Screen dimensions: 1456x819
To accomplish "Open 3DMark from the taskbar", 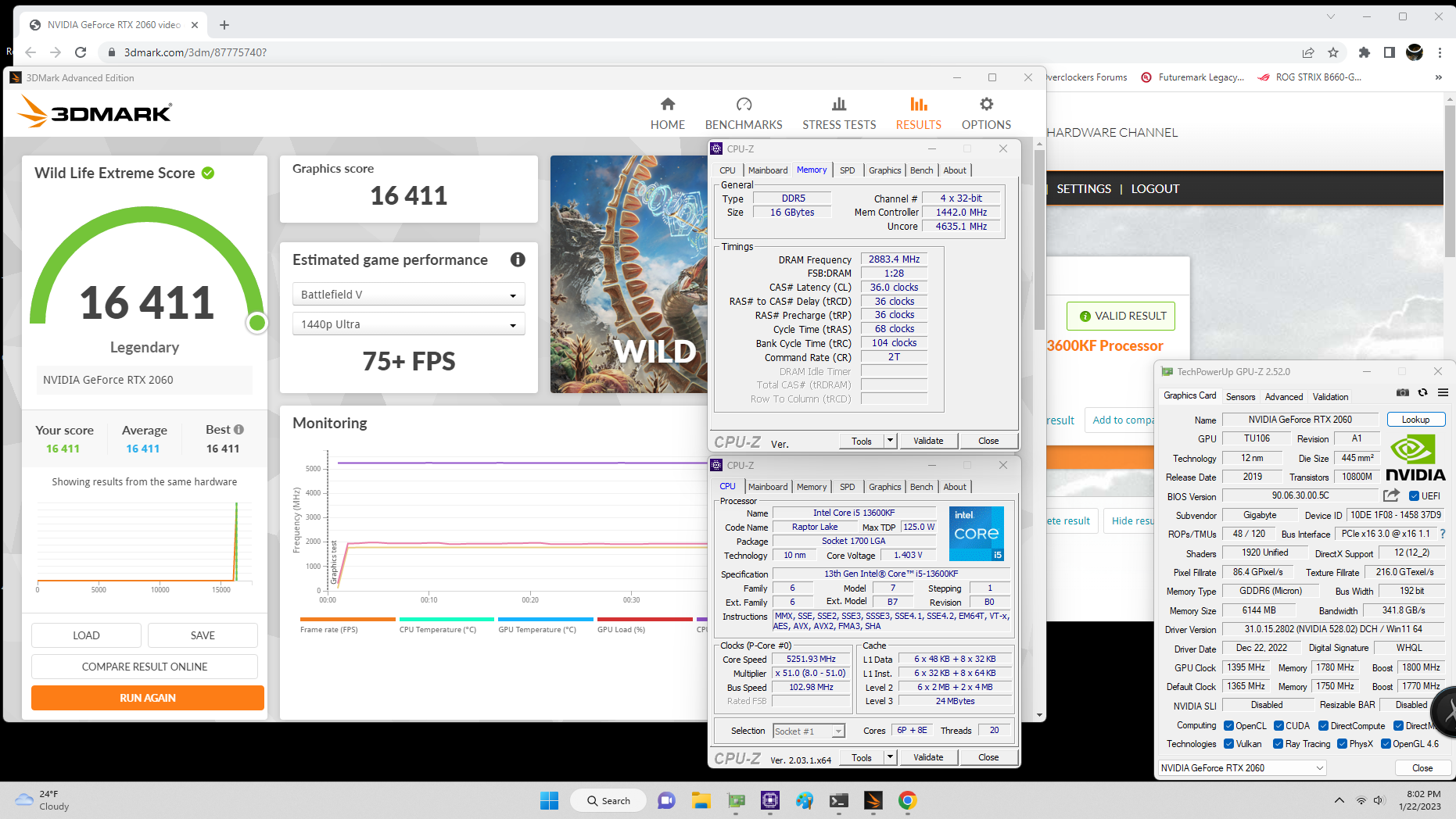I will click(x=873, y=800).
